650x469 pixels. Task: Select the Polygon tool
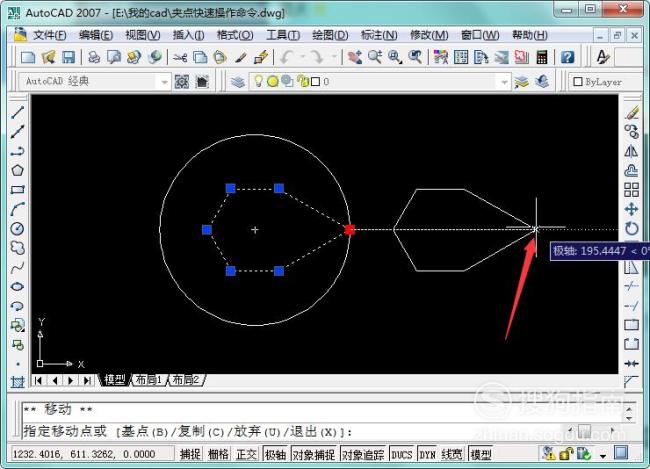click(17, 170)
